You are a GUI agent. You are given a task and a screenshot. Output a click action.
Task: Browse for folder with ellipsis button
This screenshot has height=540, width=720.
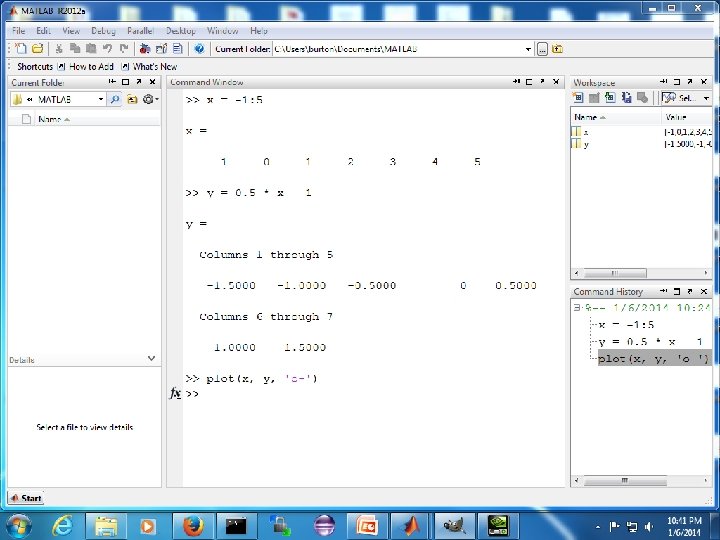[542, 49]
